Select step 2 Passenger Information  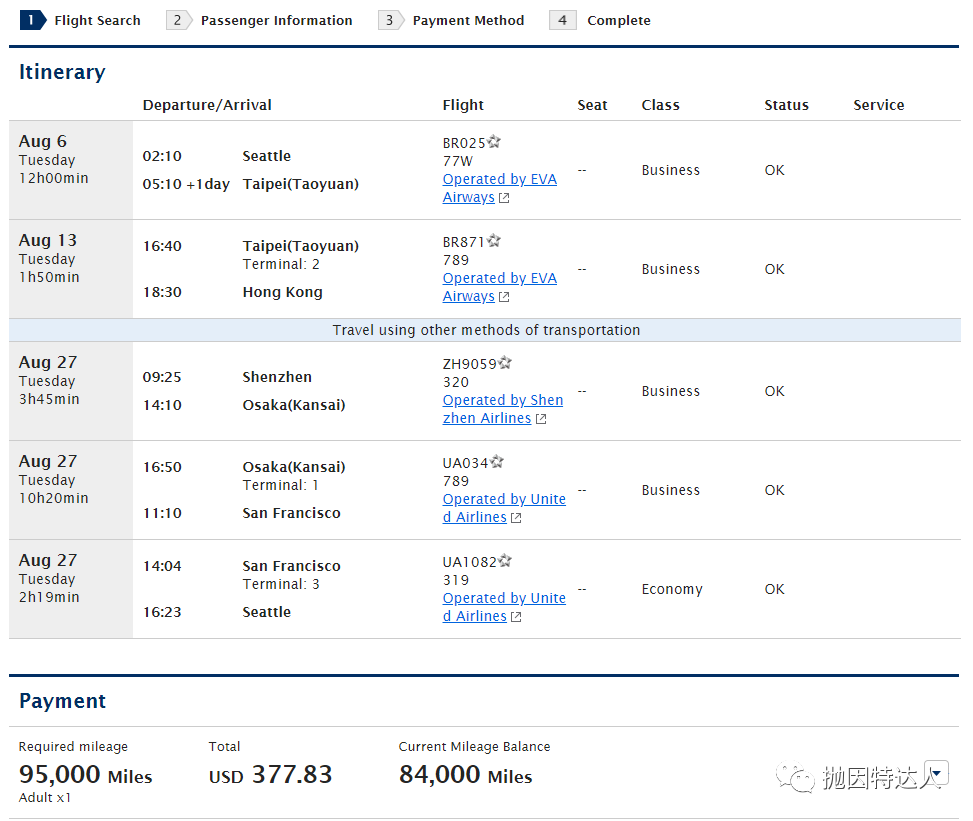259,20
